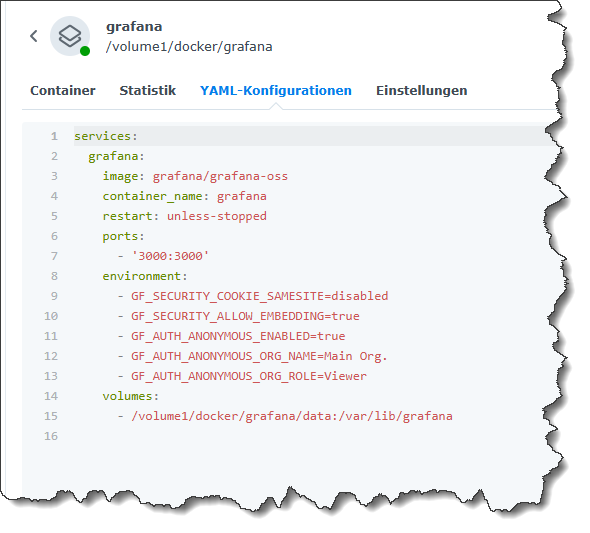Click the grafana project title
The height and width of the screenshot is (533, 590).
[134, 27]
